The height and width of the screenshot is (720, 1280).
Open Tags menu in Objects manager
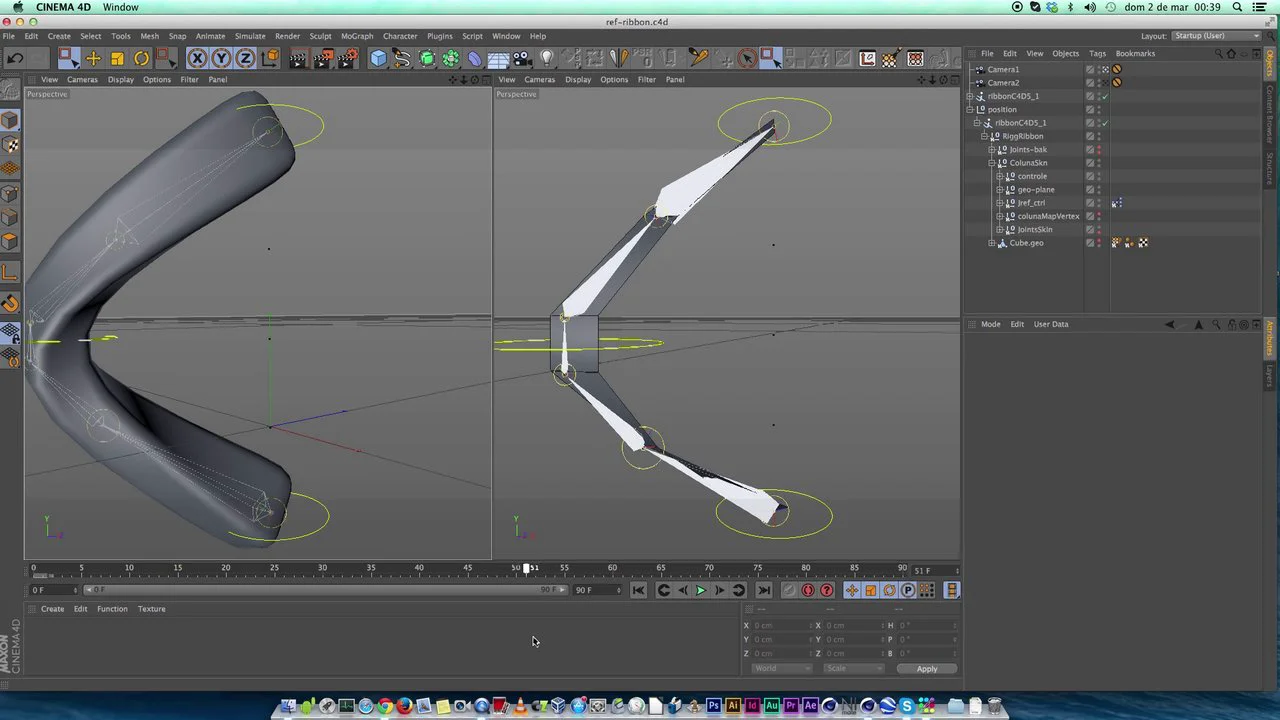[x=1098, y=53]
